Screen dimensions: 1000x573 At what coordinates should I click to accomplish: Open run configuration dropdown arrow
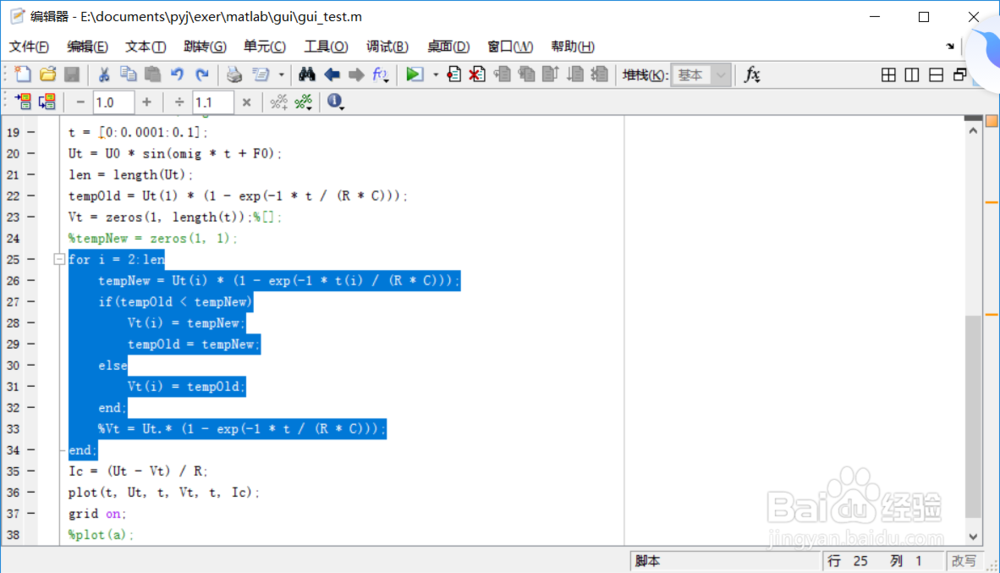(x=436, y=75)
